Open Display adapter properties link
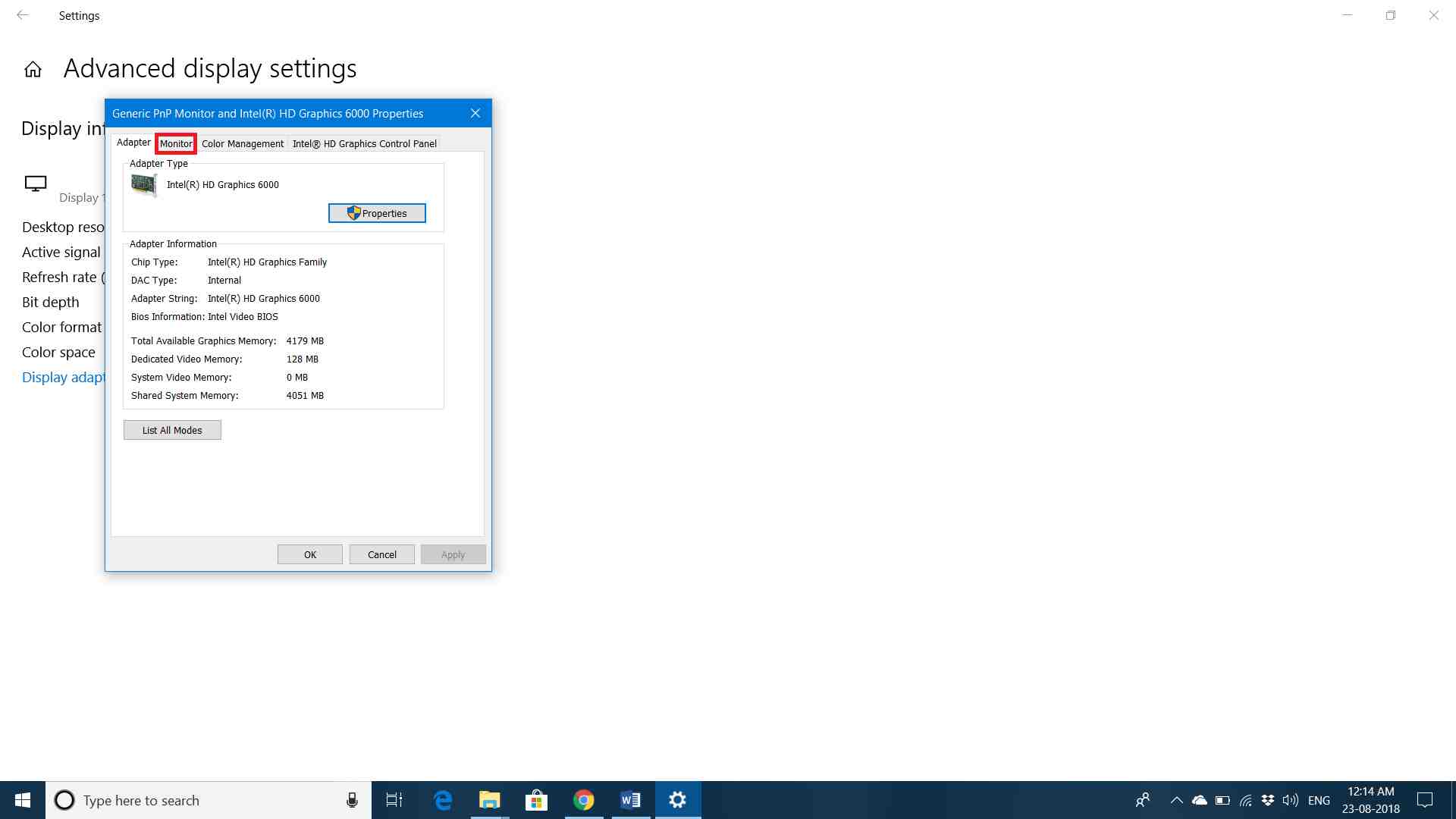This screenshot has height=819, width=1456. [x=64, y=377]
